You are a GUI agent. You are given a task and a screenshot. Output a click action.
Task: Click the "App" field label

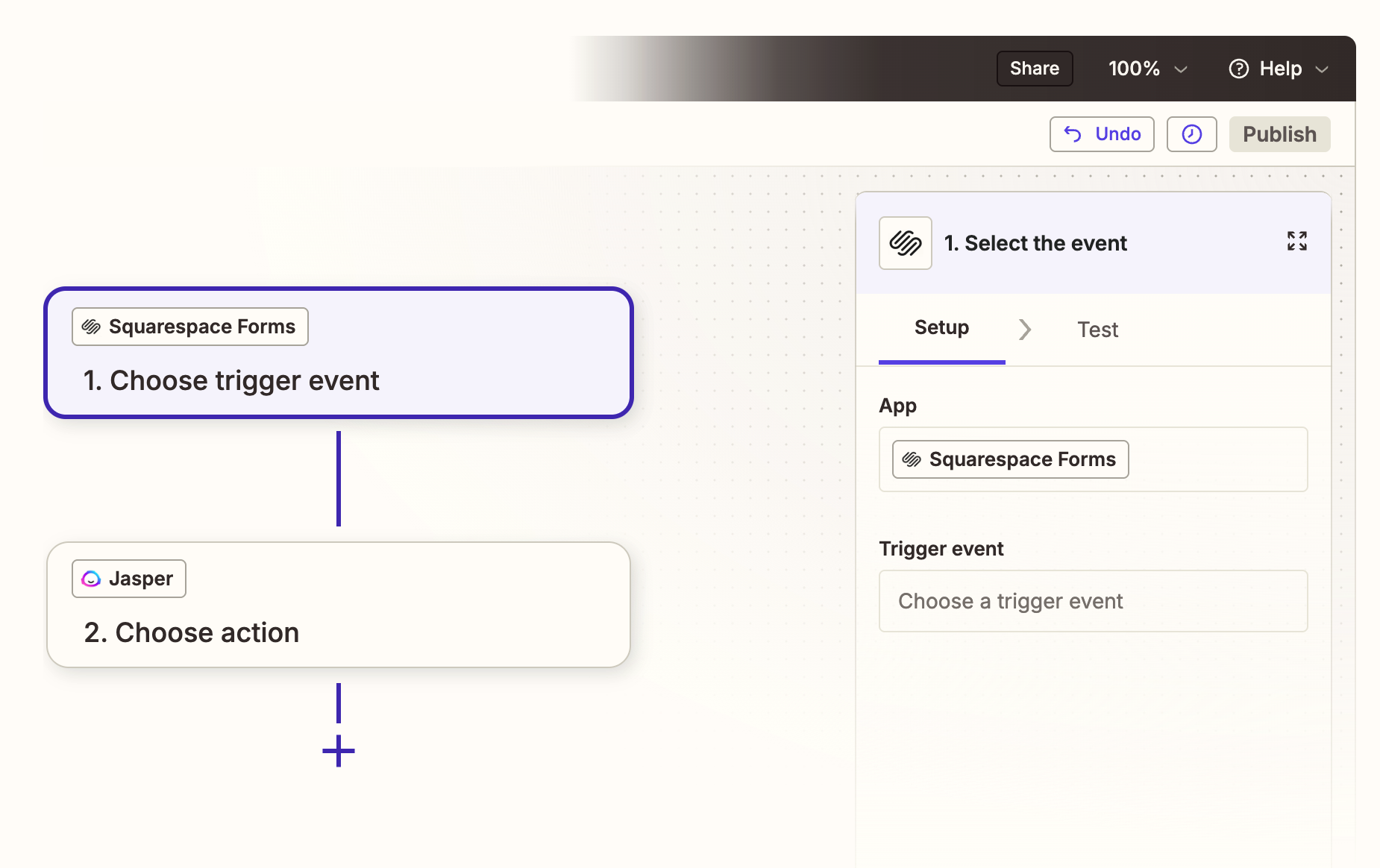(x=897, y=406)
